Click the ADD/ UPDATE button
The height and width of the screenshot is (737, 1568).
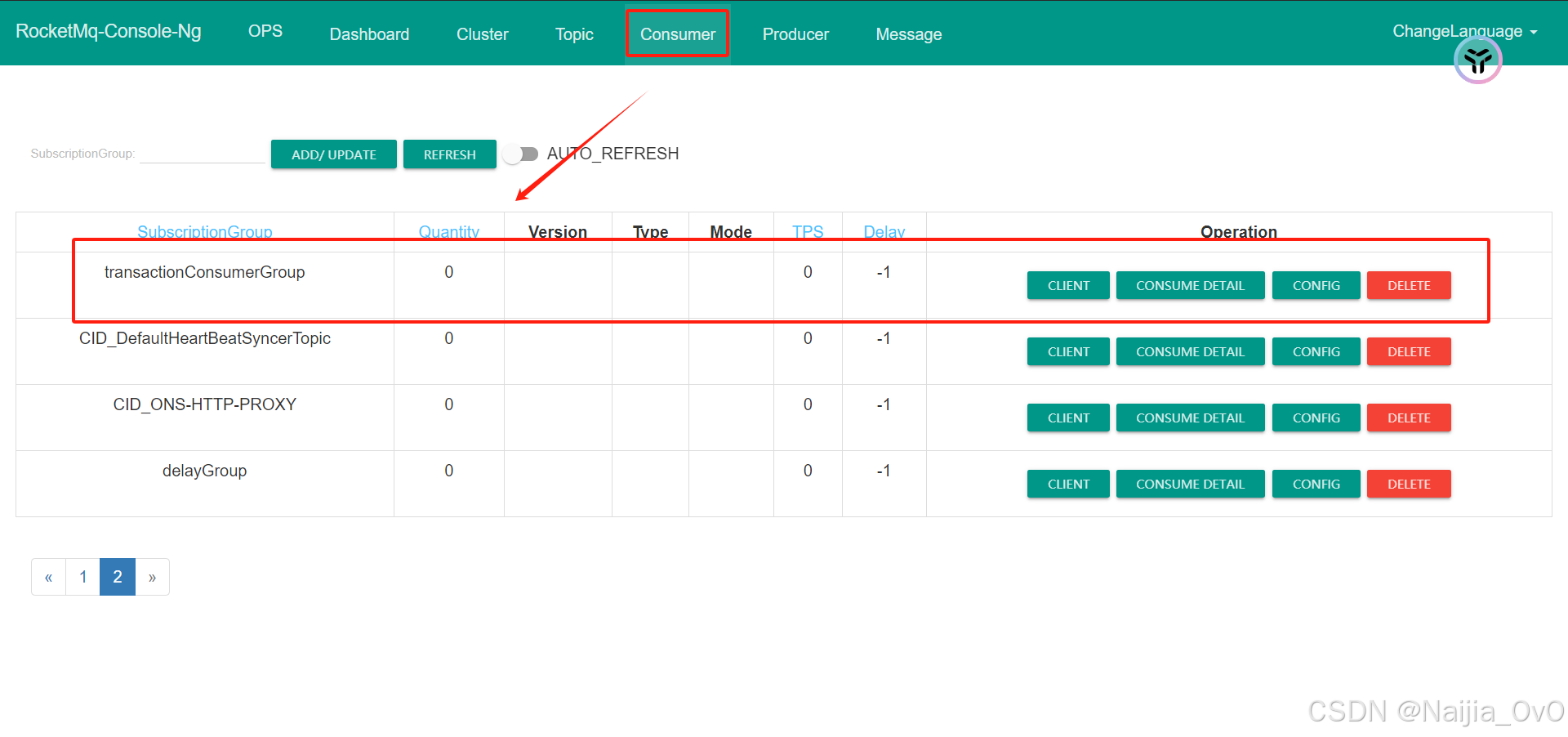pyautogui.click(x=334, y=154)
